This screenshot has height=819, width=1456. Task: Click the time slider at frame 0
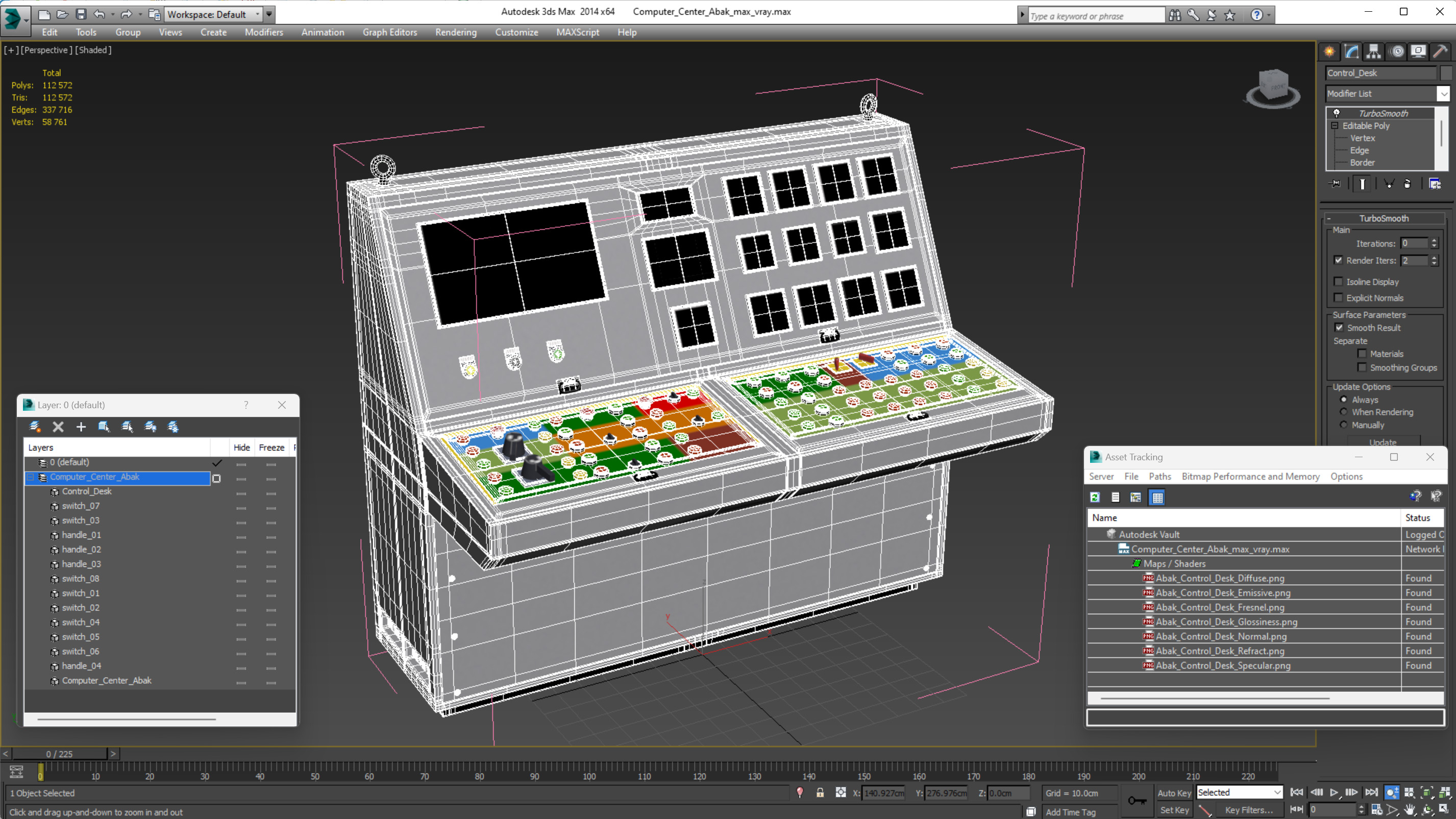coord(59,754)
